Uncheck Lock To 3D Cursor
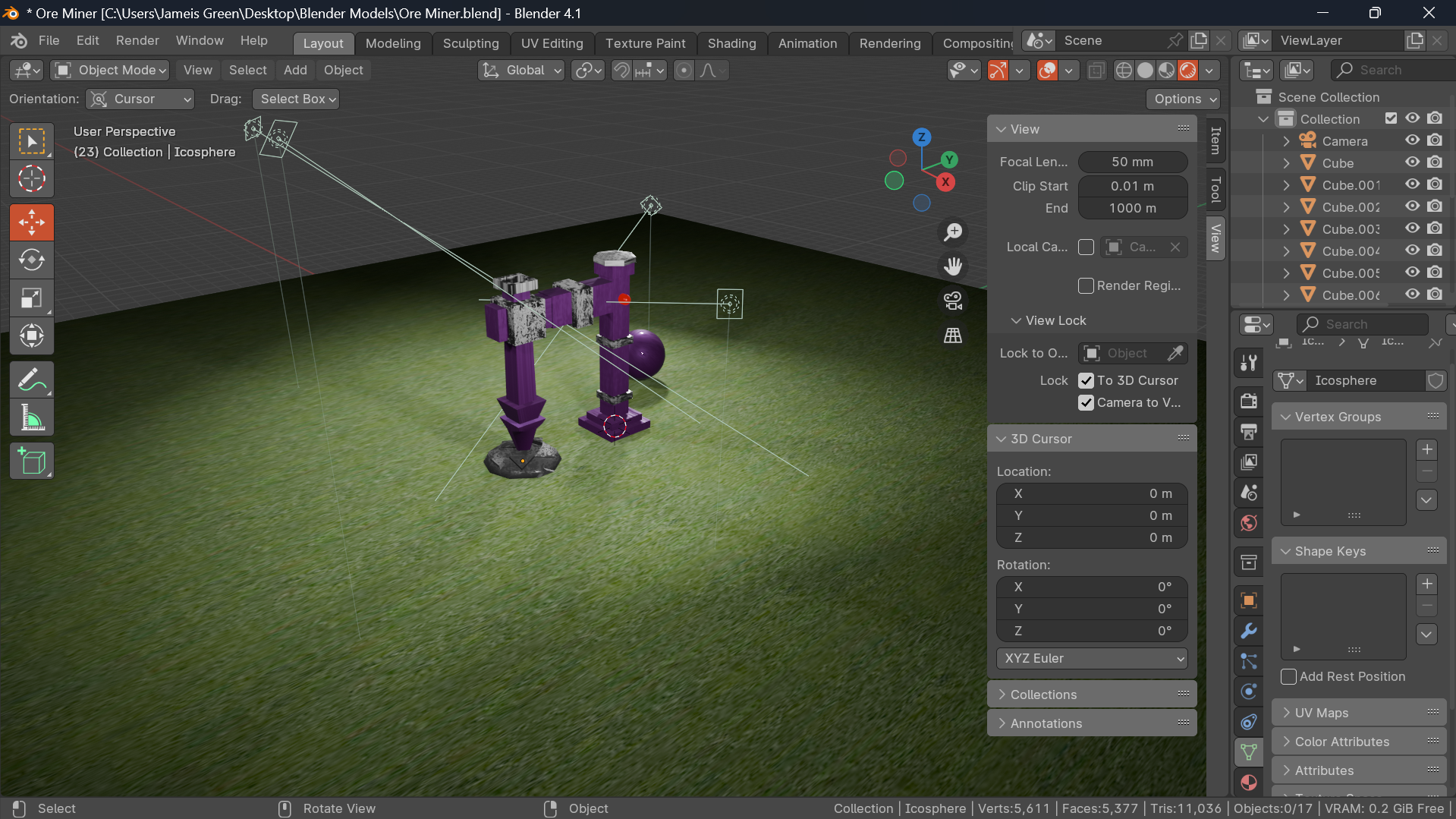 click(x=1086, y=380)
